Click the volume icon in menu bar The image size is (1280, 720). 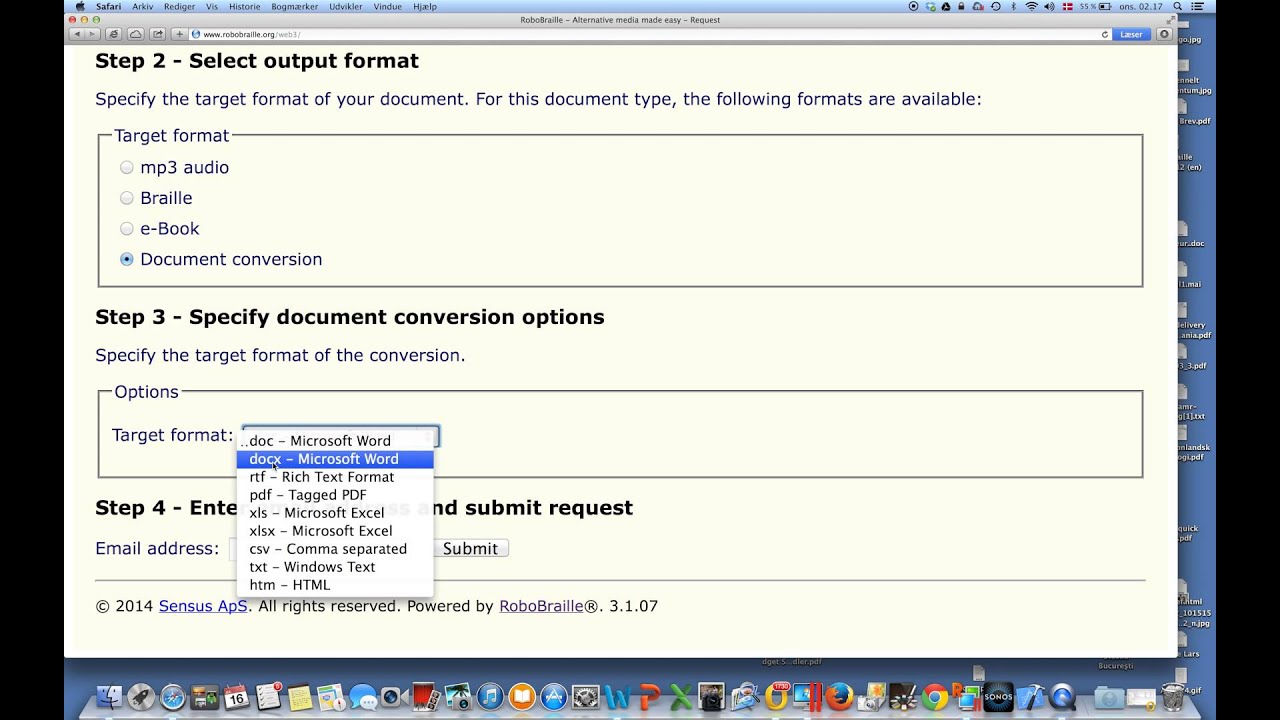pyautogui.click(x=1048, y=6)
